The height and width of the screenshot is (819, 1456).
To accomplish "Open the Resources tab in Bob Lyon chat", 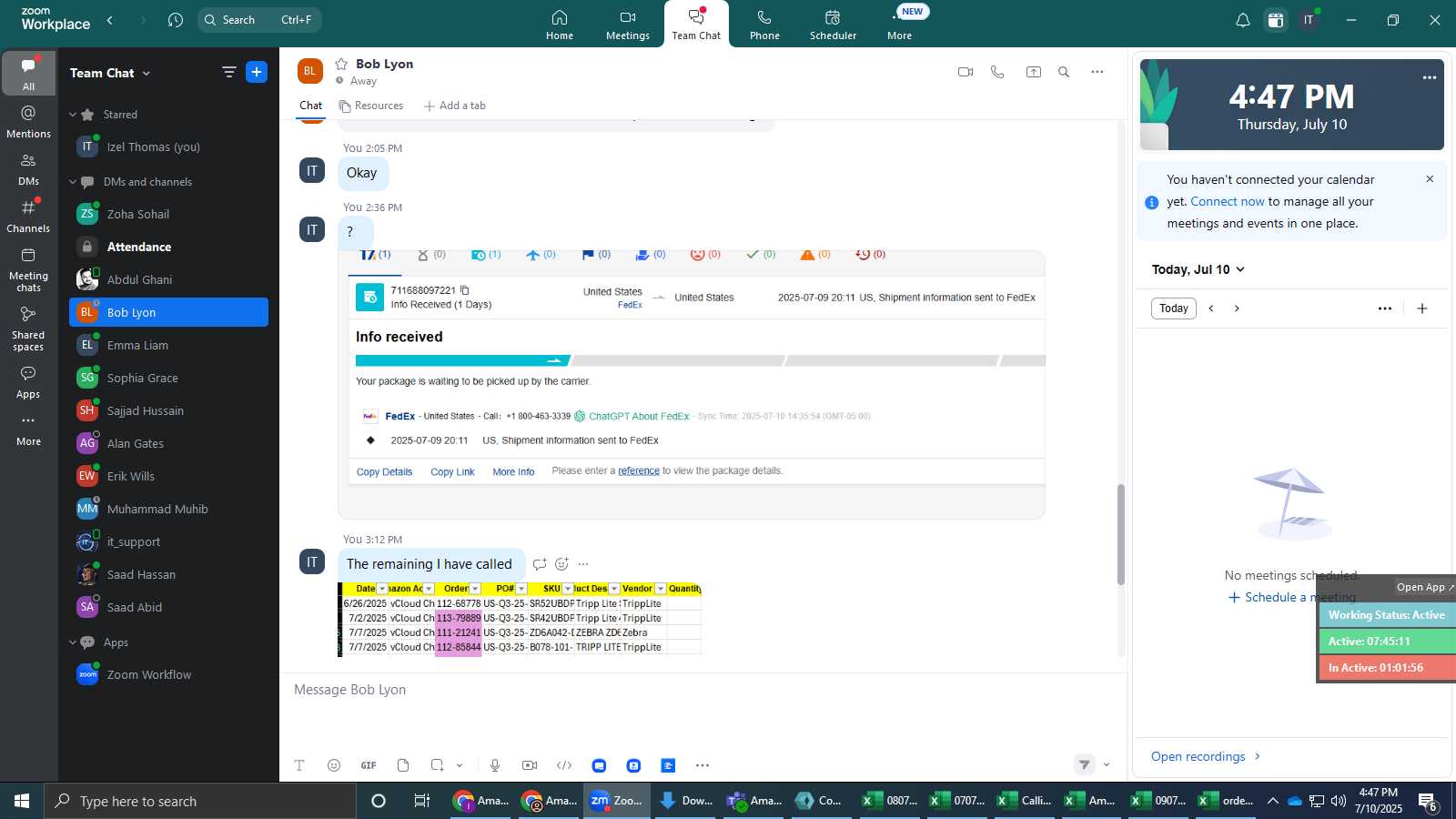I will pyautogui.click(x=371, y=106).
